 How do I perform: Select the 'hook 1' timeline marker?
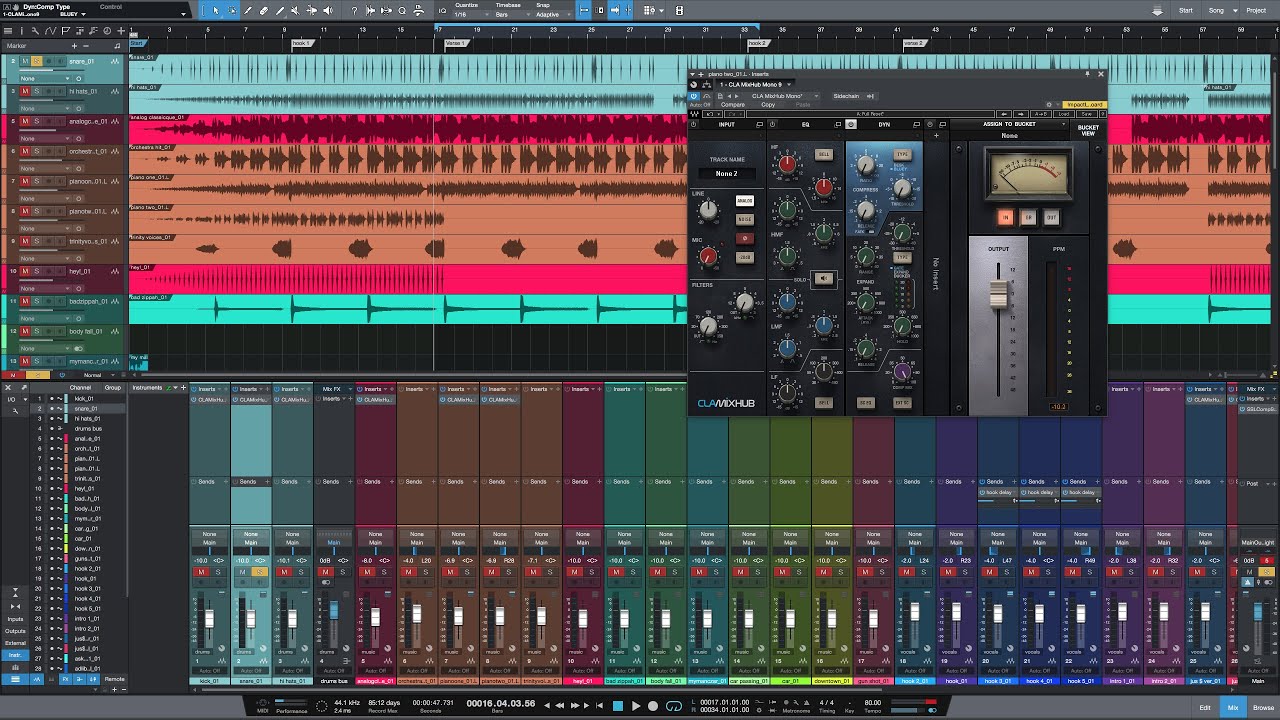point(301,44)
